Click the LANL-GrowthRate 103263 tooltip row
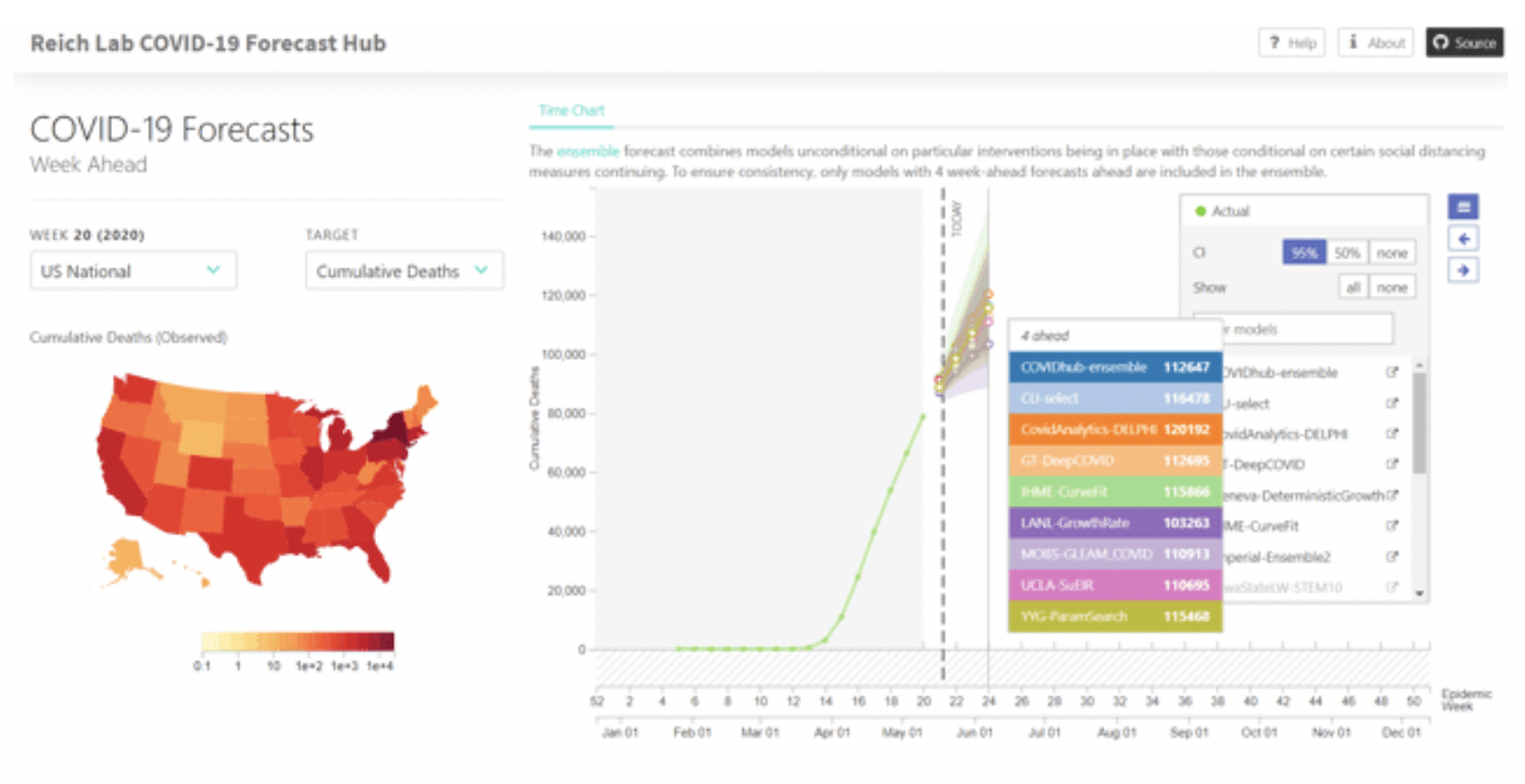 (x=1115, y=523)
